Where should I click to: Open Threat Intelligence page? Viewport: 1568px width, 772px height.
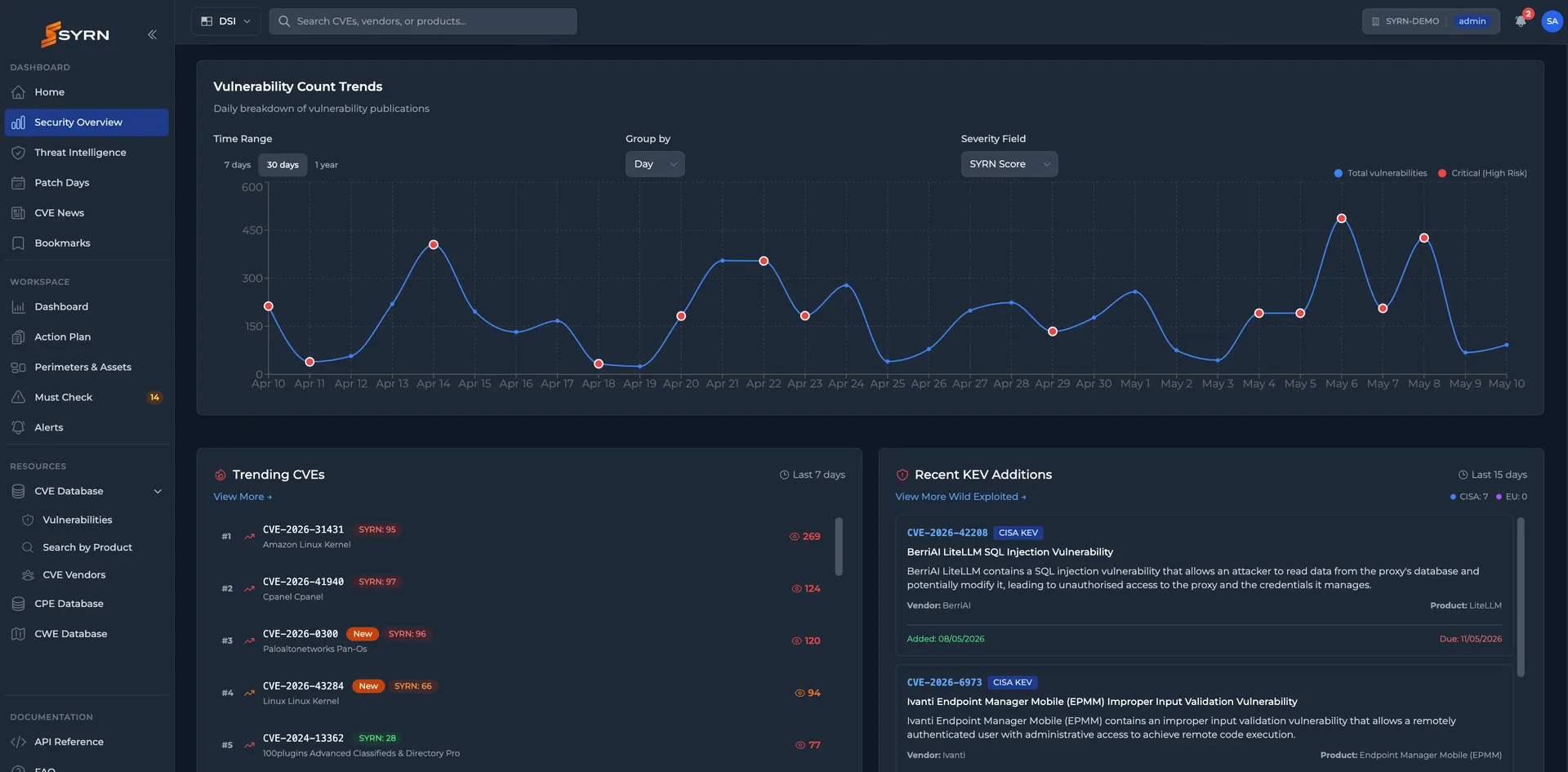87,153
